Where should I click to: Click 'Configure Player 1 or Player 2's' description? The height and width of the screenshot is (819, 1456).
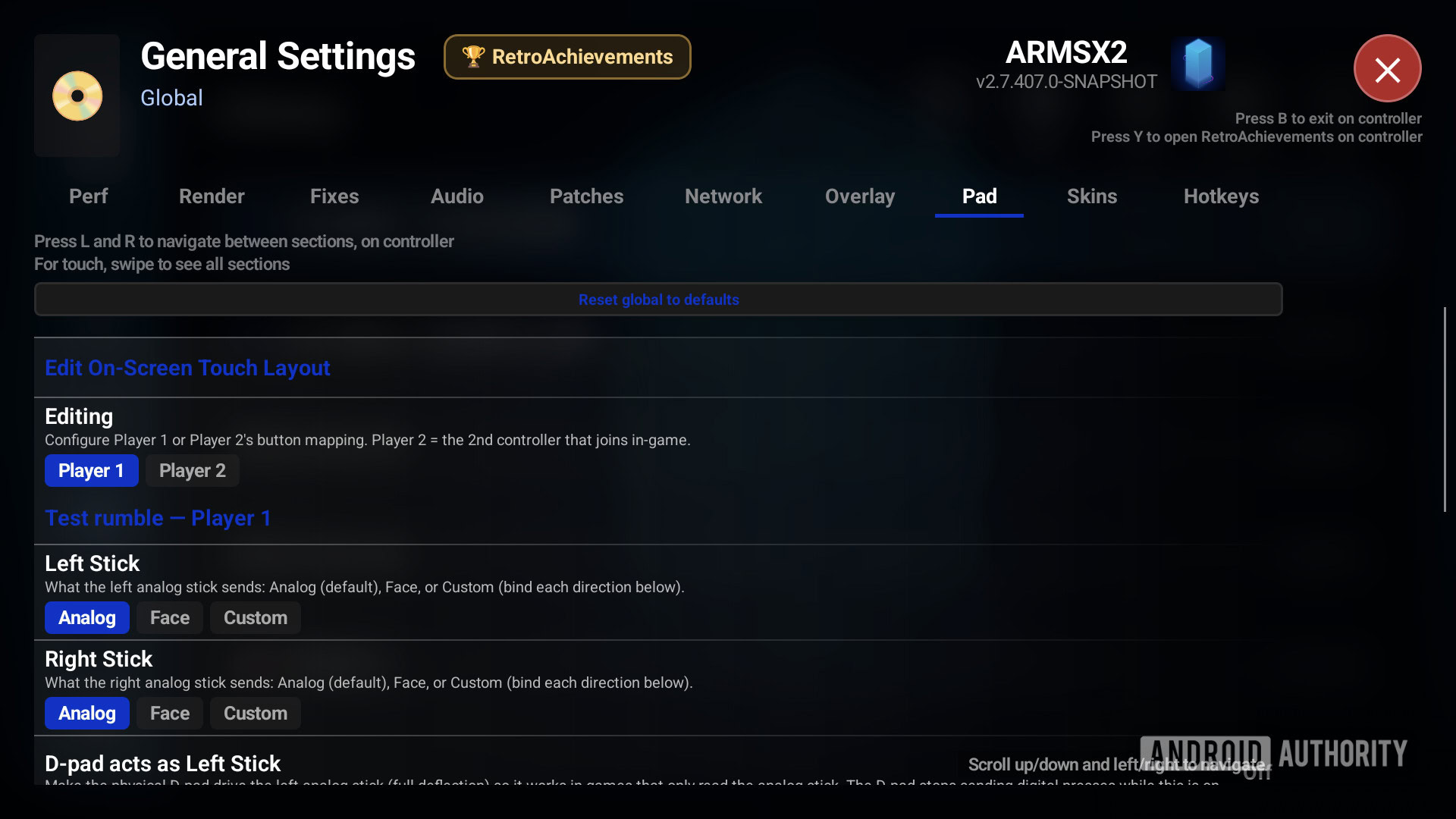point(368,440)
